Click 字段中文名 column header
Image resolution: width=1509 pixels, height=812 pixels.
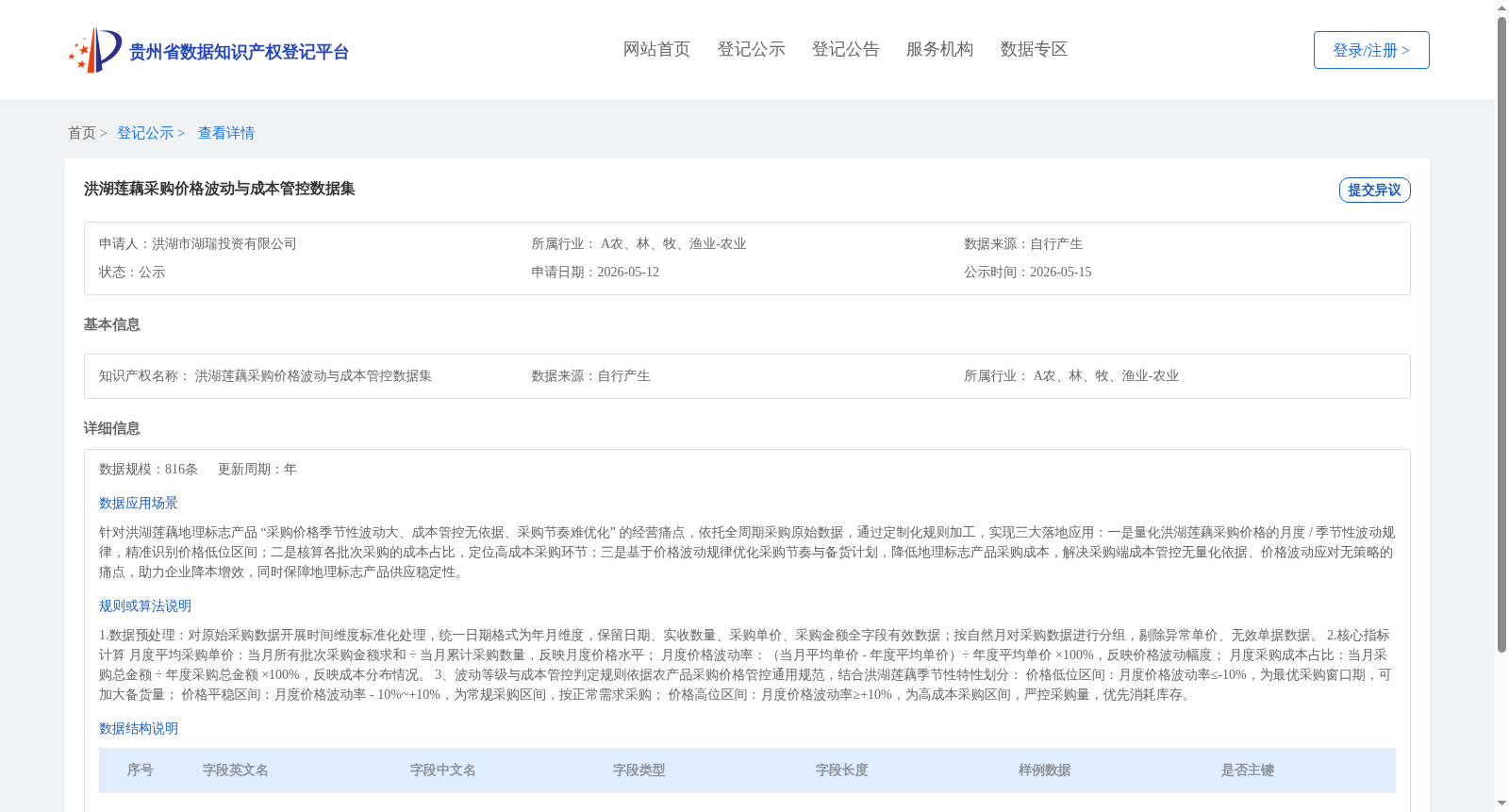coord(443,771)
